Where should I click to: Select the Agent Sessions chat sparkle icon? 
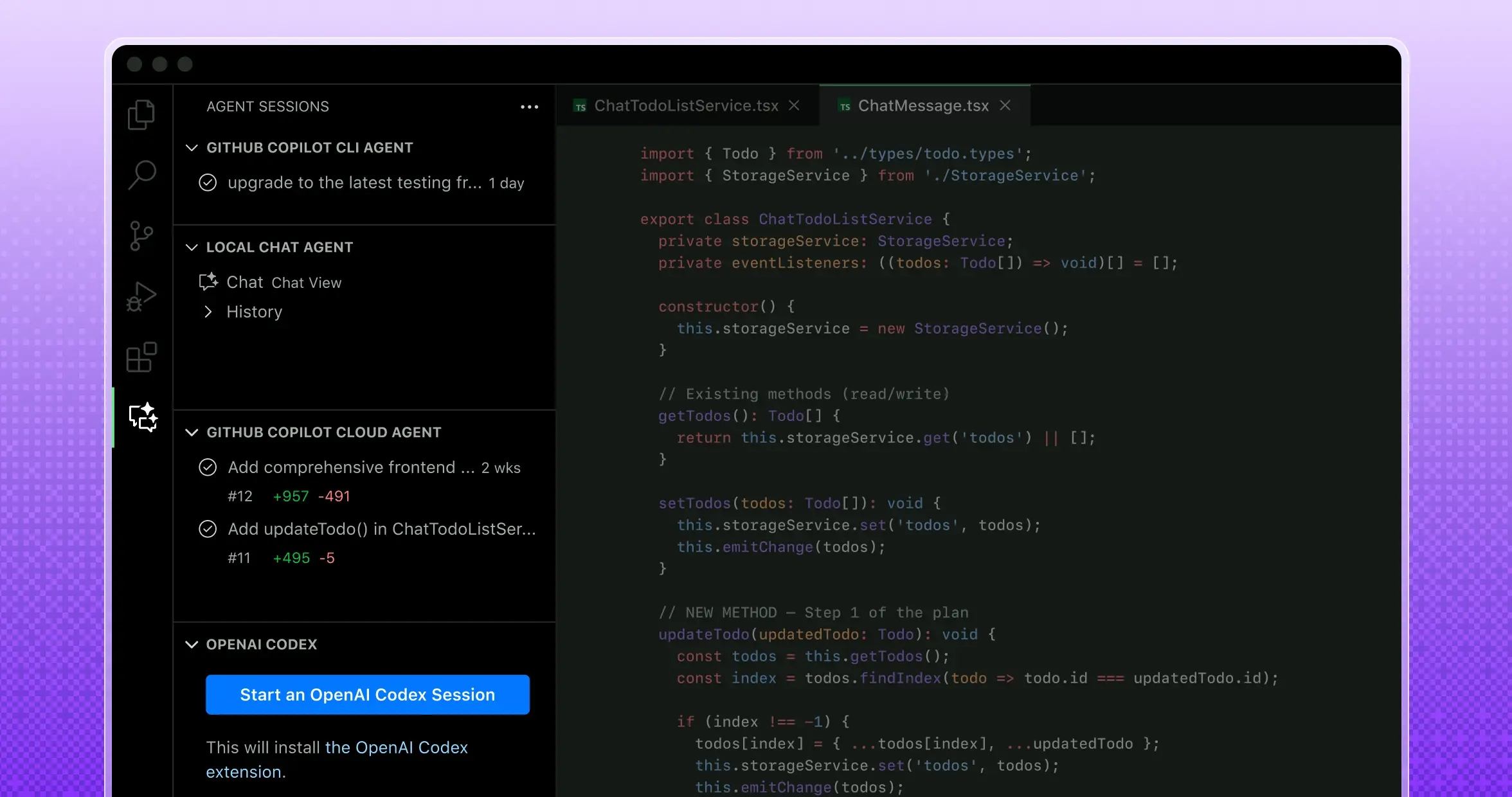pos(143,417)
